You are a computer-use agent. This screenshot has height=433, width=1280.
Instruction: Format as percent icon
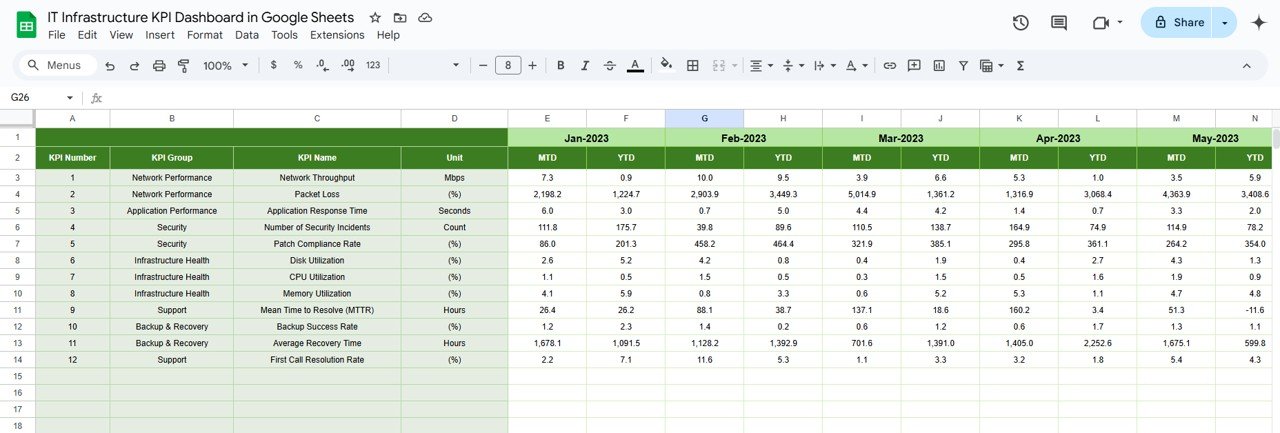click(x=298, y=65)
